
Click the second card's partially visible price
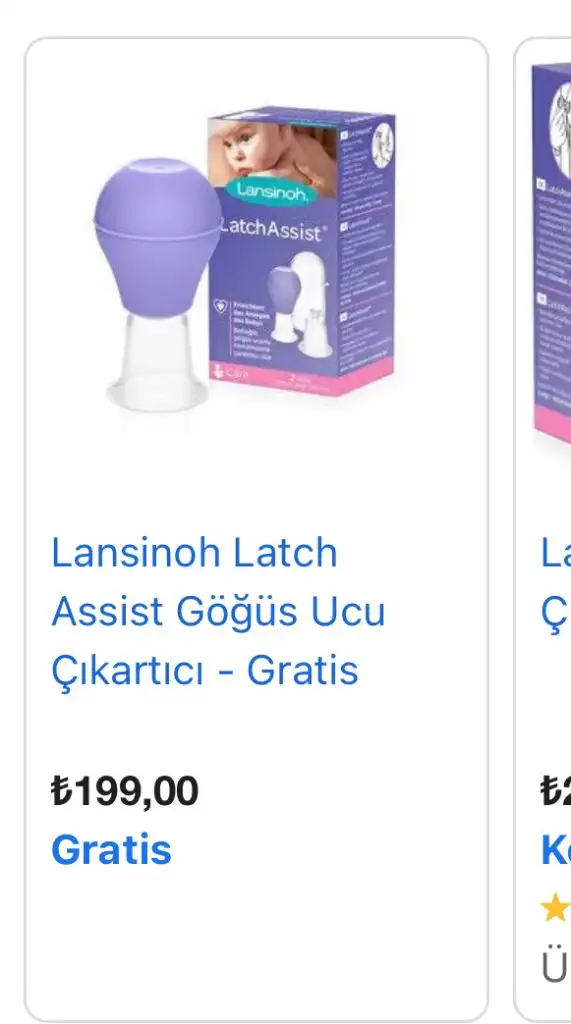click(x=555, y=791)
